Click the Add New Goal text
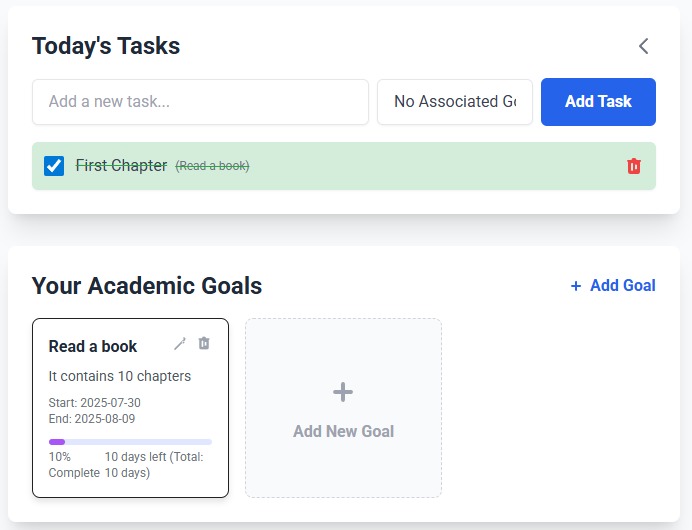Screen dimensions: 692x530 [x=343, y=431]
